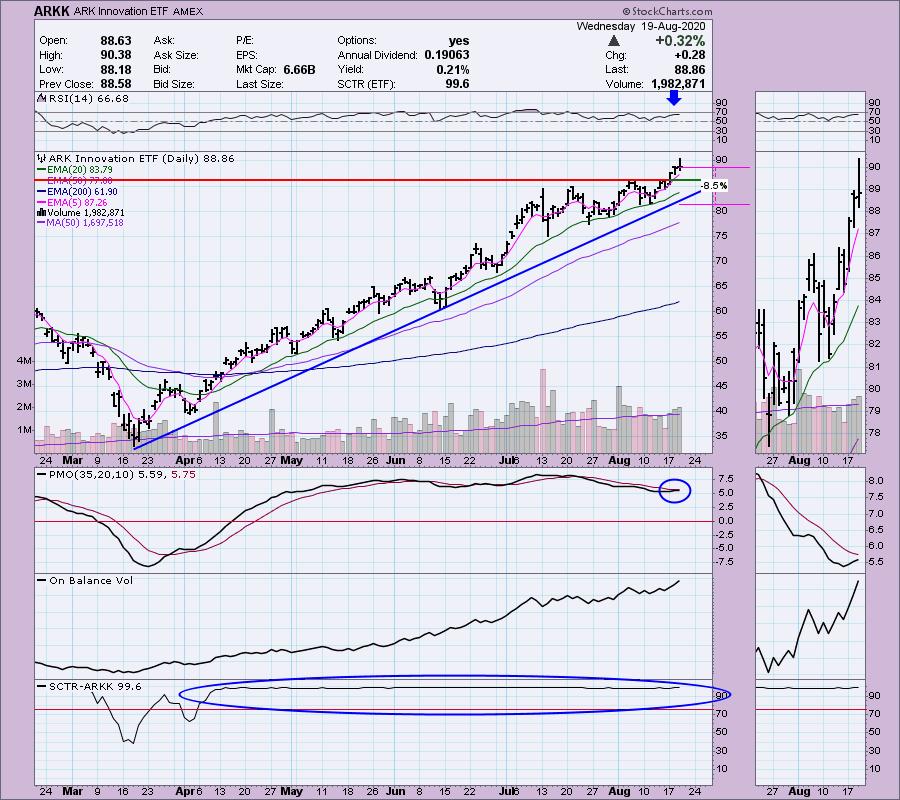The height and width of the screenshot is (800, 900).
Task: Click the bar-chart icon before RSI(14) label
Action: point(41,98)
